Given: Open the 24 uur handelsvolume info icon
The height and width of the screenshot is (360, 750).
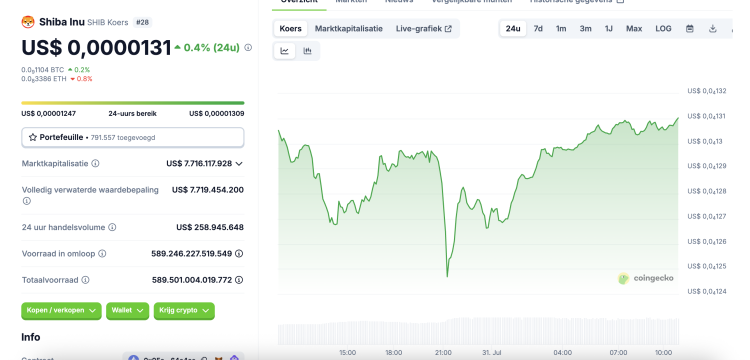Looking at the screenshot, I should 112,227.
